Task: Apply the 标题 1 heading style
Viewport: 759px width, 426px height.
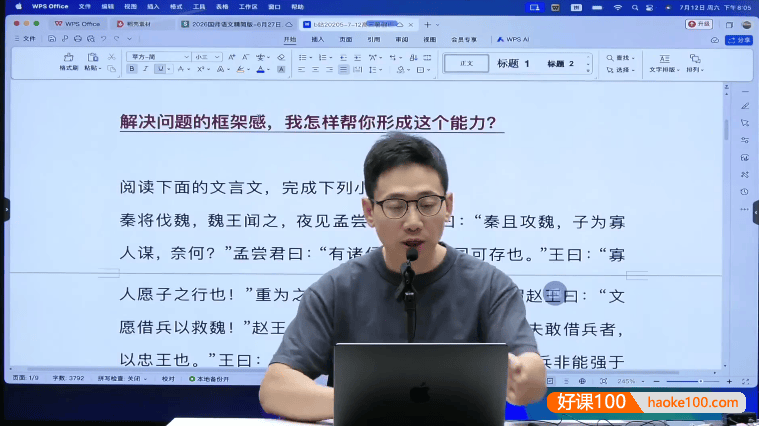Action: point(513,63)
